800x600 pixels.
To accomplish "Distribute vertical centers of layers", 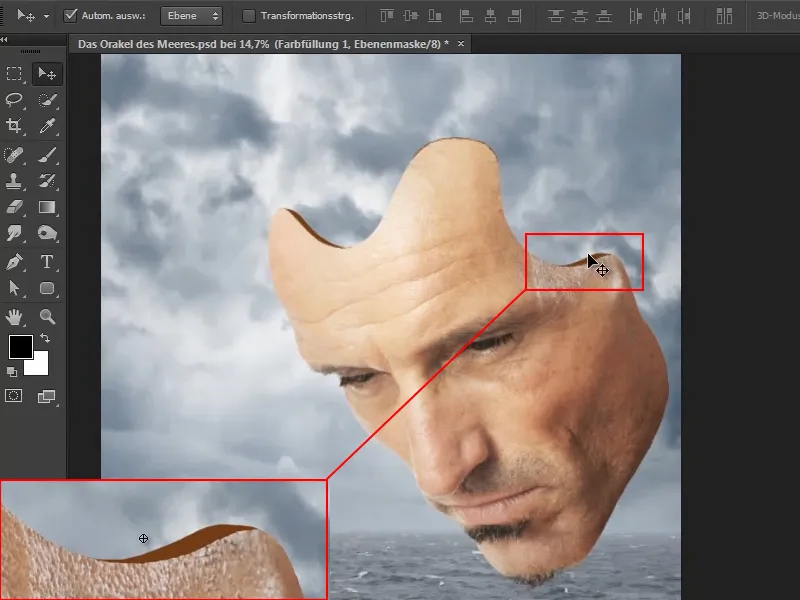I will point(580,16).
